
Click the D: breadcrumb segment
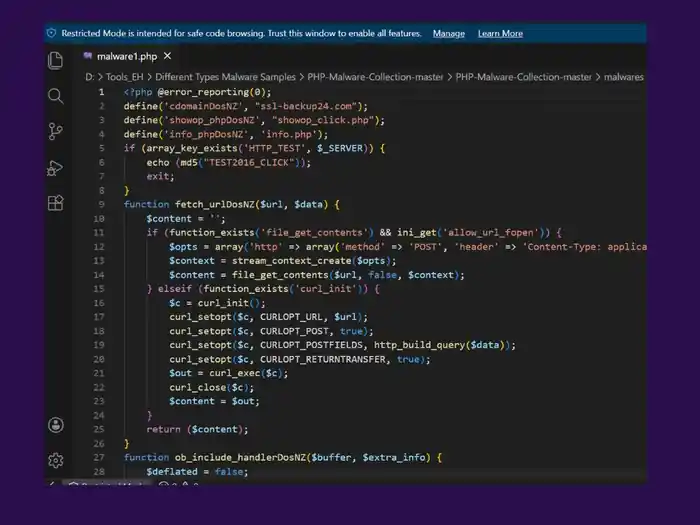coord(90,77)
